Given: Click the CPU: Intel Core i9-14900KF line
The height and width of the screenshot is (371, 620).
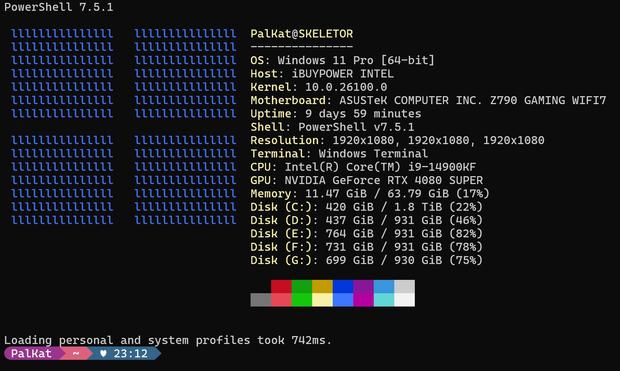Looking at the screenshot, I should pos(363,167).
